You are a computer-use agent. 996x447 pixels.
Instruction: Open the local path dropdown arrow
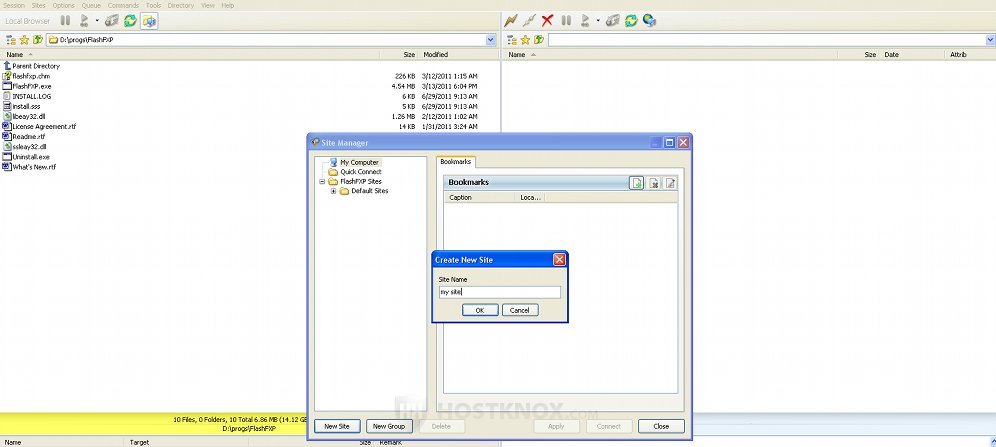click(490, 39)
